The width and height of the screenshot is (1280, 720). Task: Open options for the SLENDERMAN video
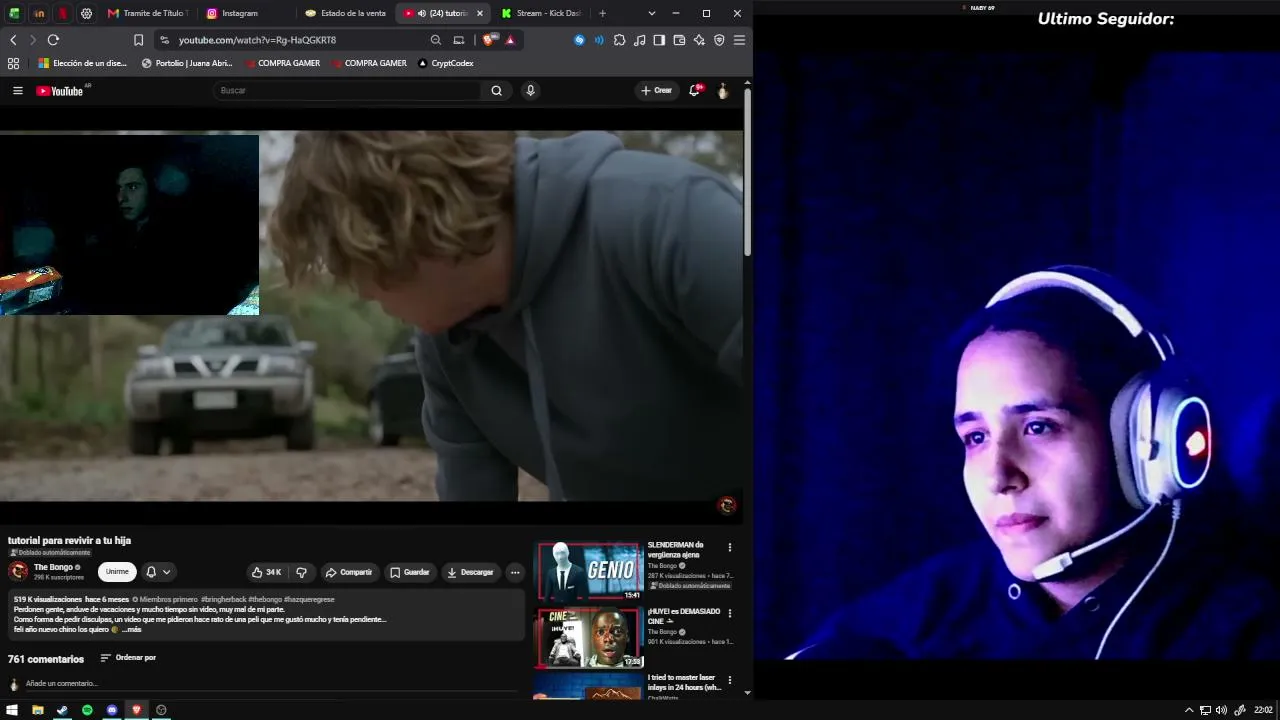tap(730, 547)
